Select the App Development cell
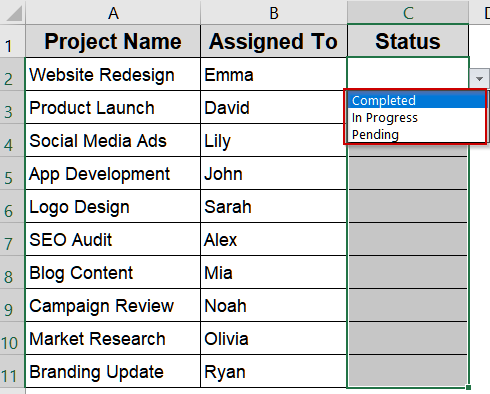The height and width of the screenshot is (394, 490). [113, 173]
